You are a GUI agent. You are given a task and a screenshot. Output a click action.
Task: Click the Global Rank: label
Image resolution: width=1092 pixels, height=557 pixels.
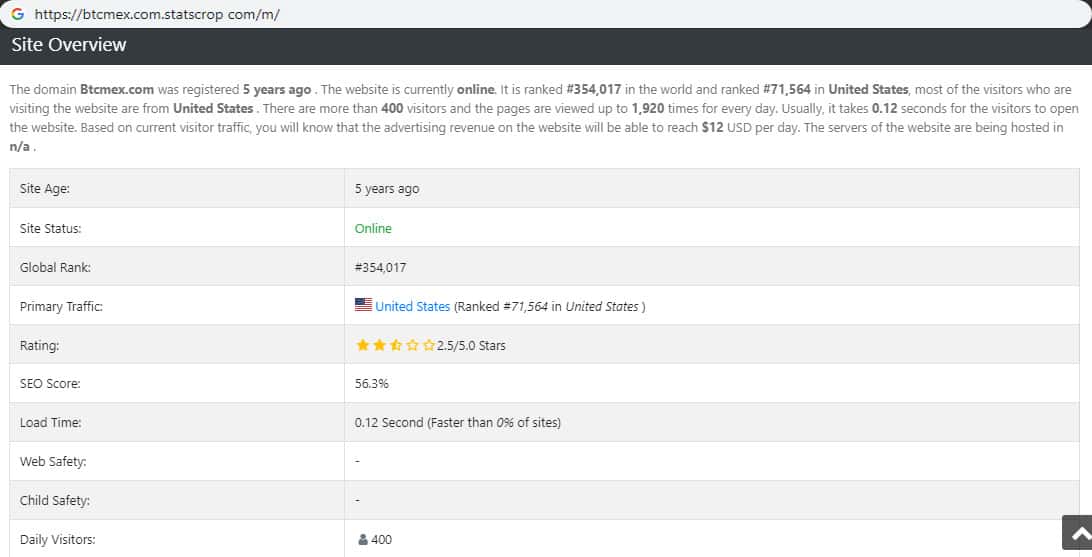(x=55, y=267)
